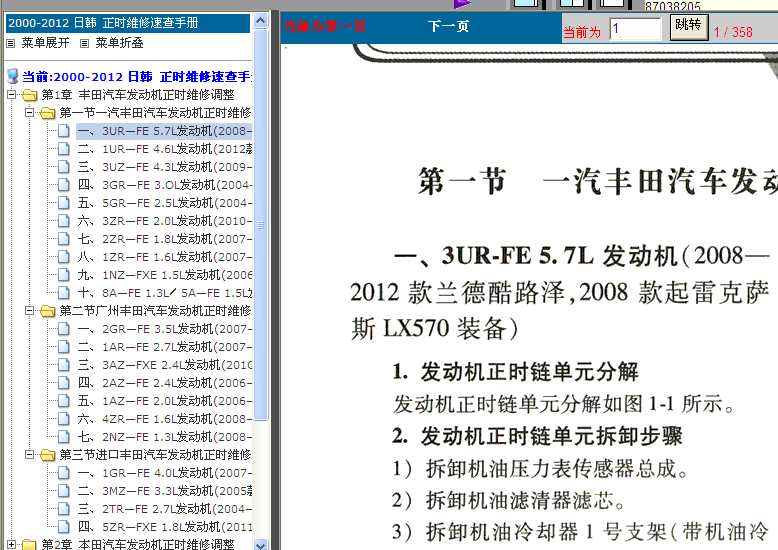778x550 pixels.
Task: Click 菜单折叠 to collapse all menus
Action: pos(119,43)
